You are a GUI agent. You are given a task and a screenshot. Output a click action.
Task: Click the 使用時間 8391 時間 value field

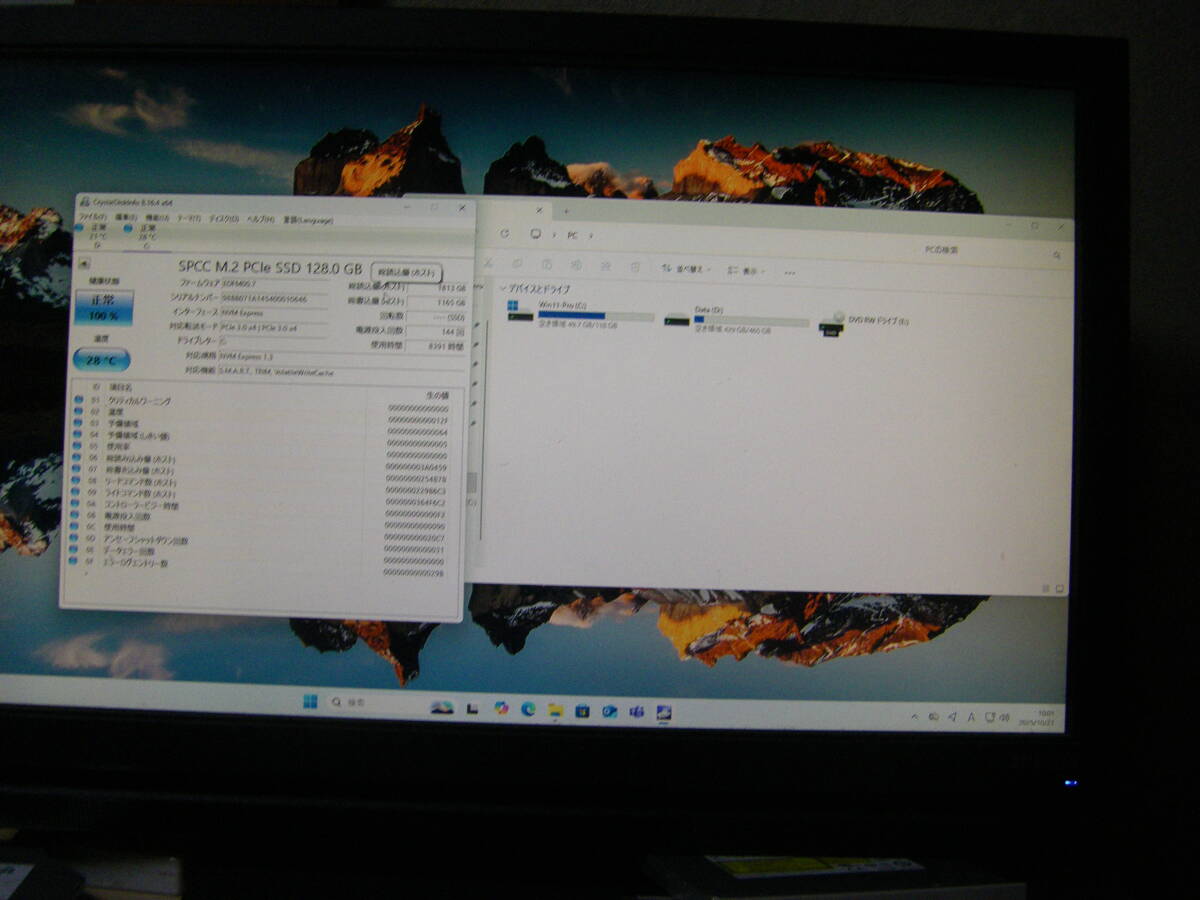pyautogui.click(x=437, y=345)
